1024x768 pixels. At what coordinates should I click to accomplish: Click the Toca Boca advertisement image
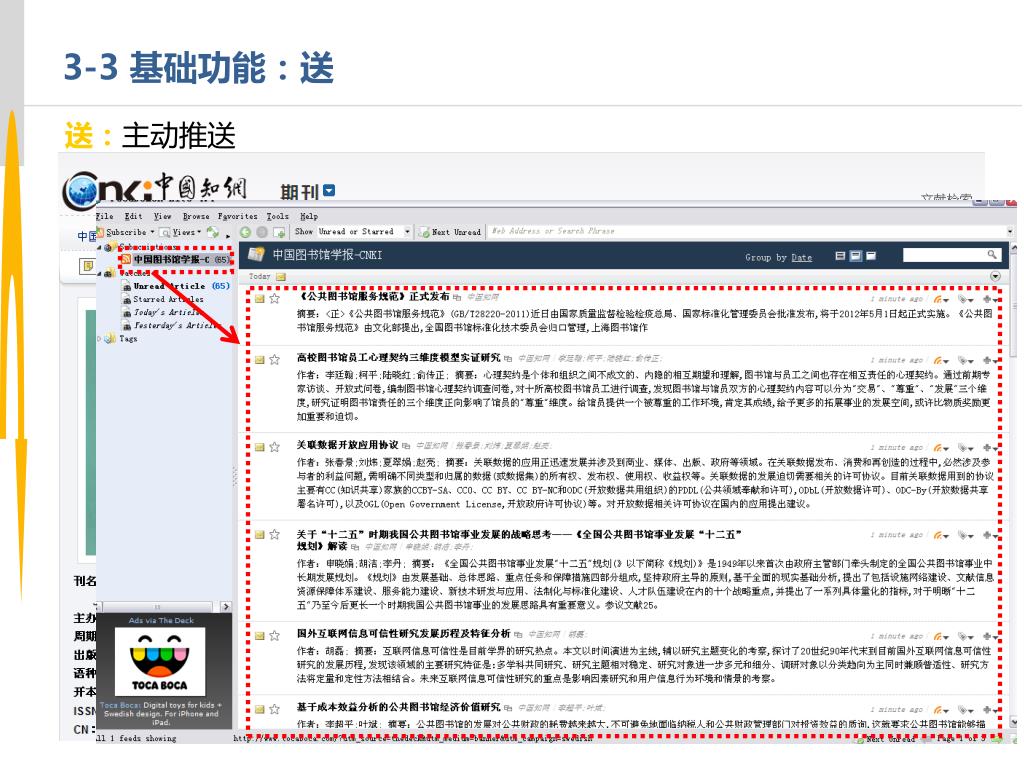pyautogui.click(x=160, y=661)
